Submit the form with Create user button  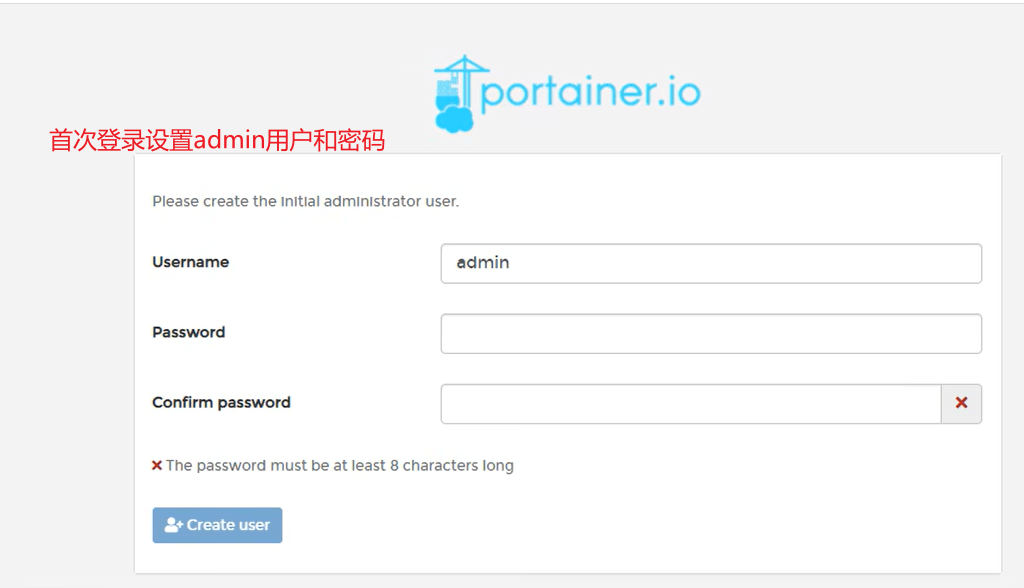[x=217, y=525]
